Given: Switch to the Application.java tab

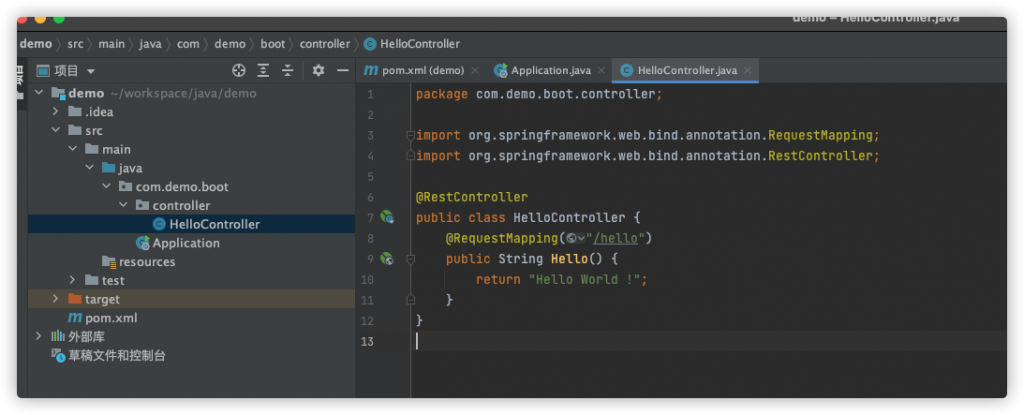Looking at the screenshot, I should click(542, 70).
